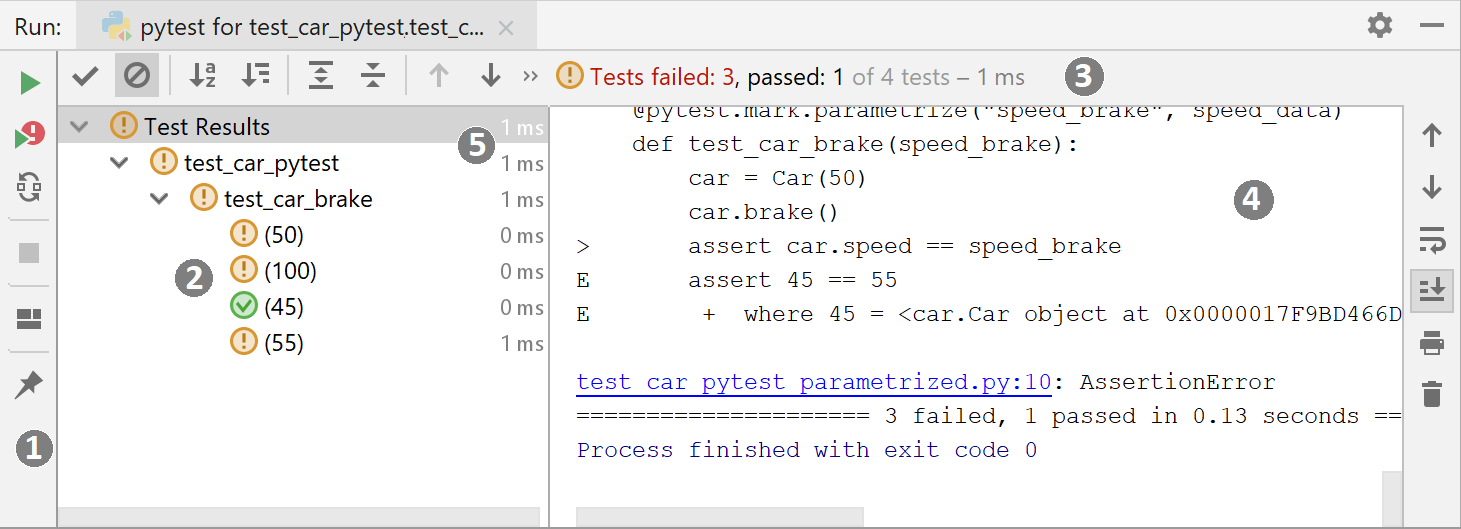
Task: Select Test Results root row
Action: [x=303, y=127]
